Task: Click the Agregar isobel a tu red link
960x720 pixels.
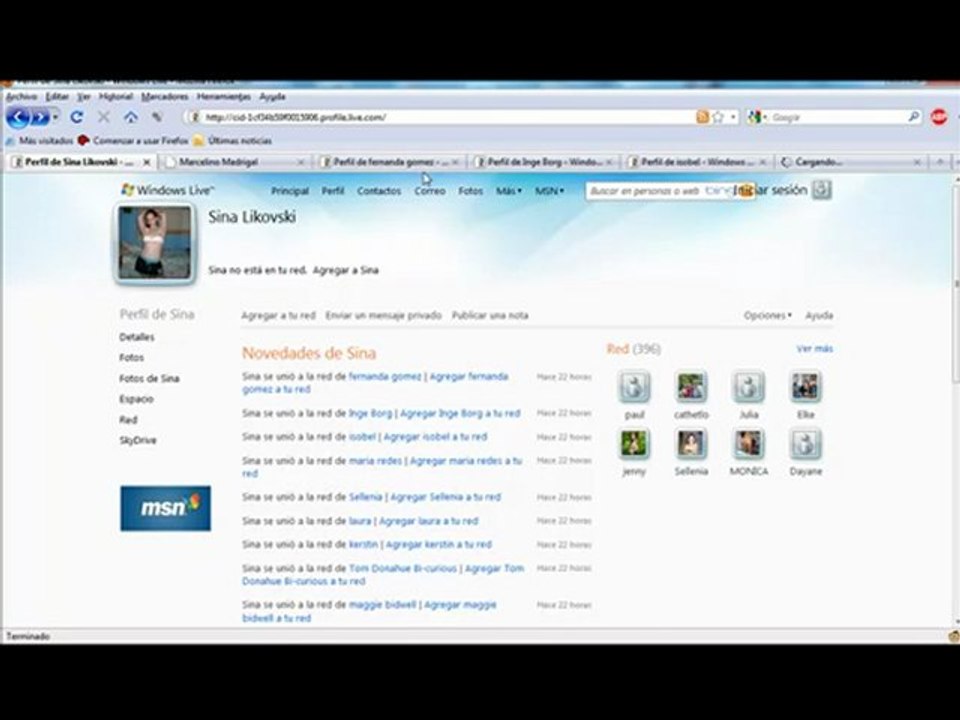Action: coord(435,437)
